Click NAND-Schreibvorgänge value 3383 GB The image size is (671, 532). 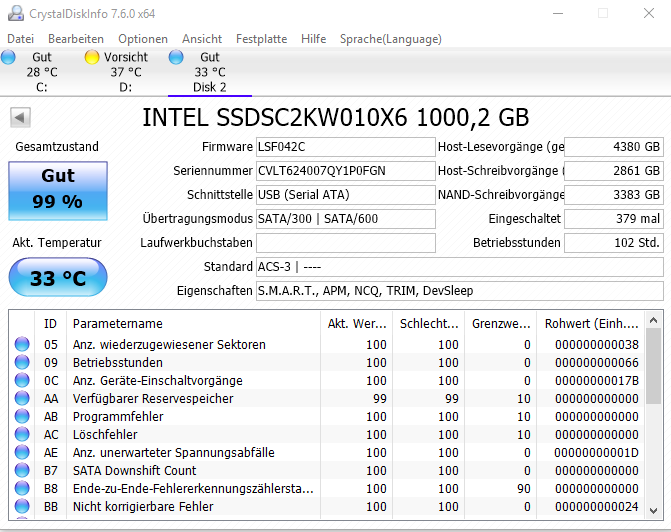[x=614, y=195]
